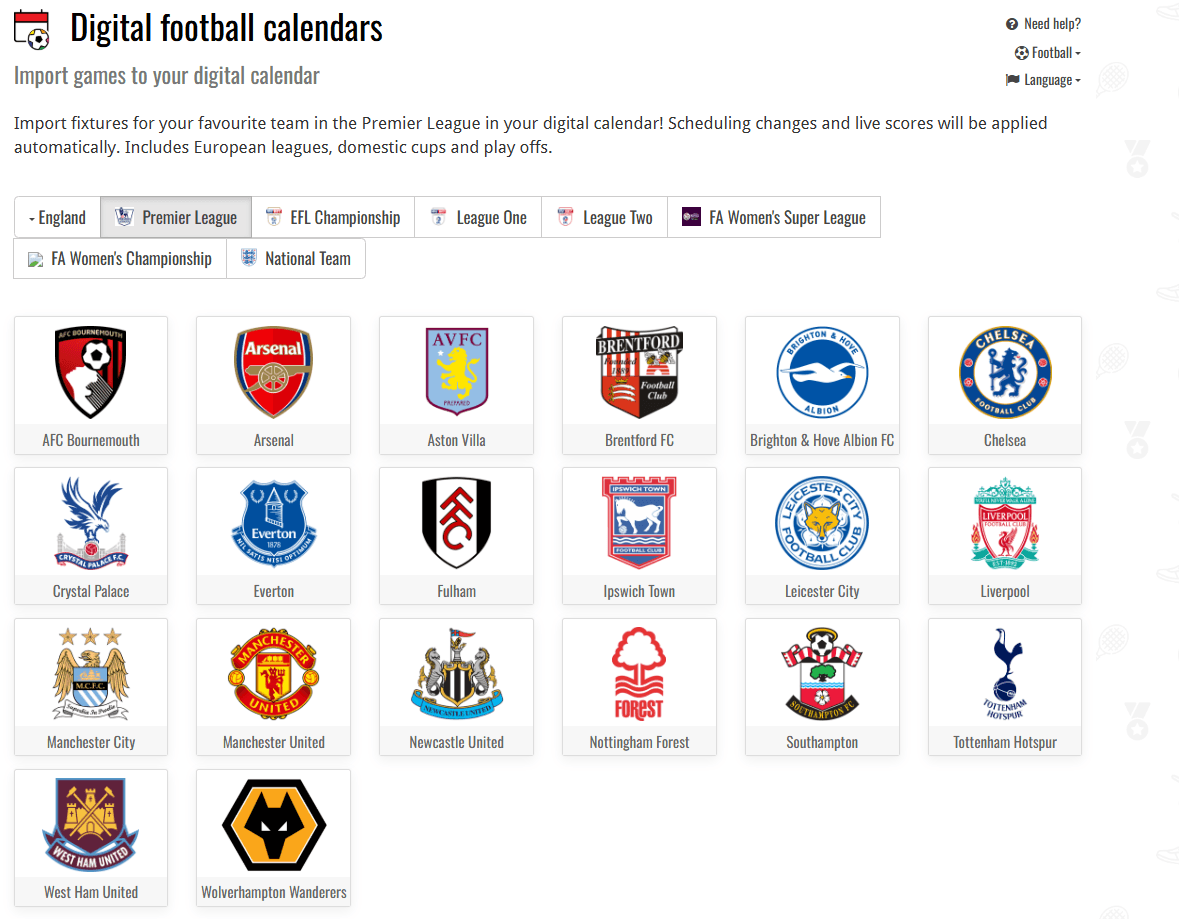Click the Arsenal club crest
The width and height of the screenshot is (1179, 919).
point(273,372)
